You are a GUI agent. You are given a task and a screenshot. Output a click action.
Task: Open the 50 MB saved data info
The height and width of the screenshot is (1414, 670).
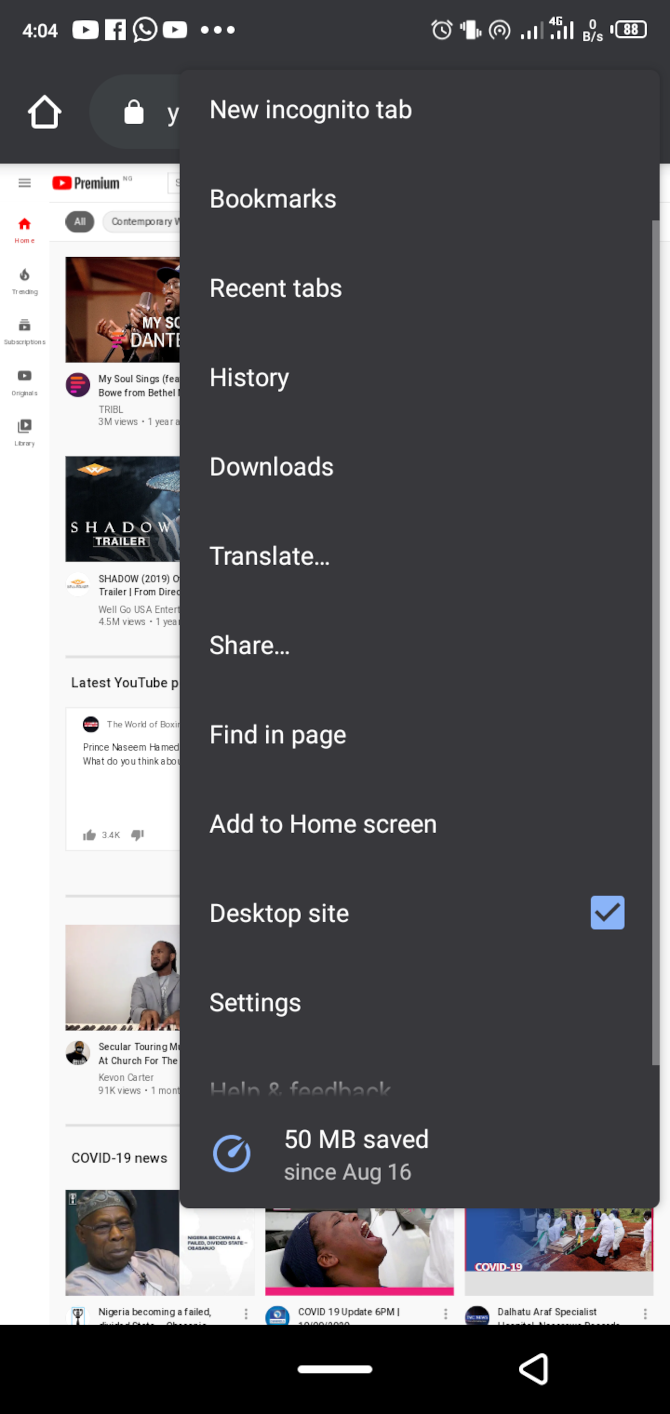(420, 1155)
